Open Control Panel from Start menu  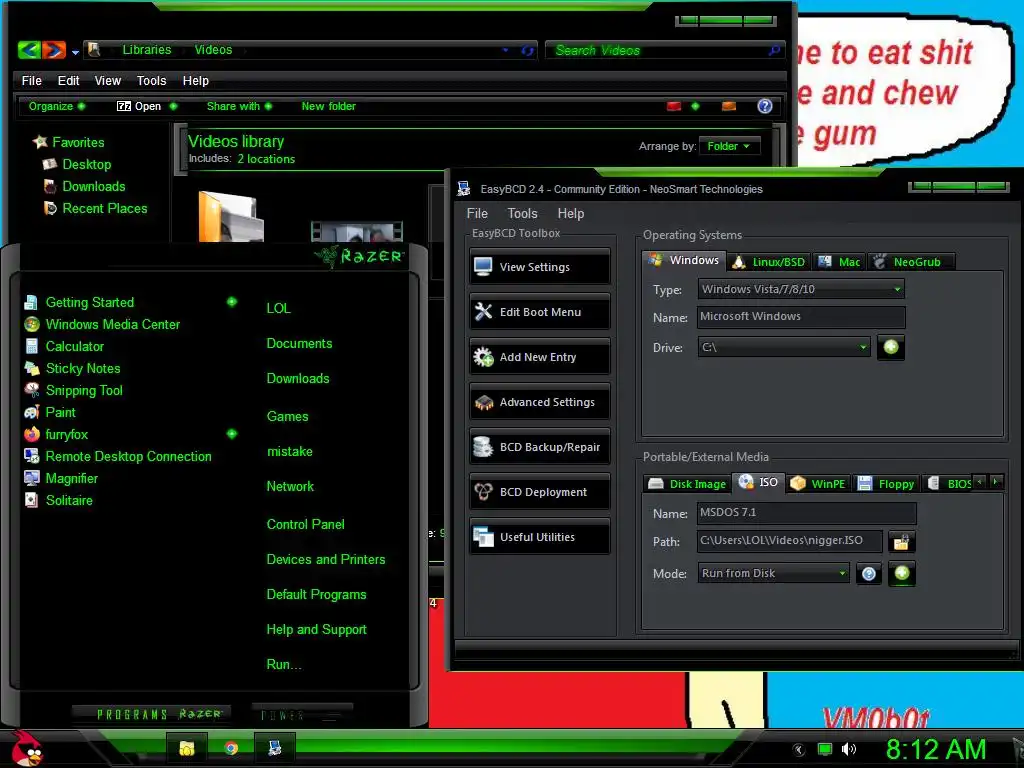305,524
